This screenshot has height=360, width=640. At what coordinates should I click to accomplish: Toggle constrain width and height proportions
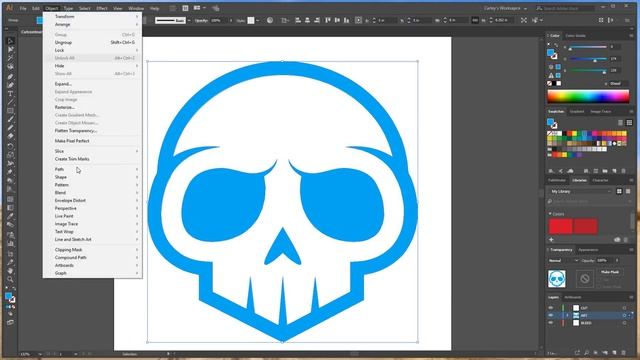point(475,20)
